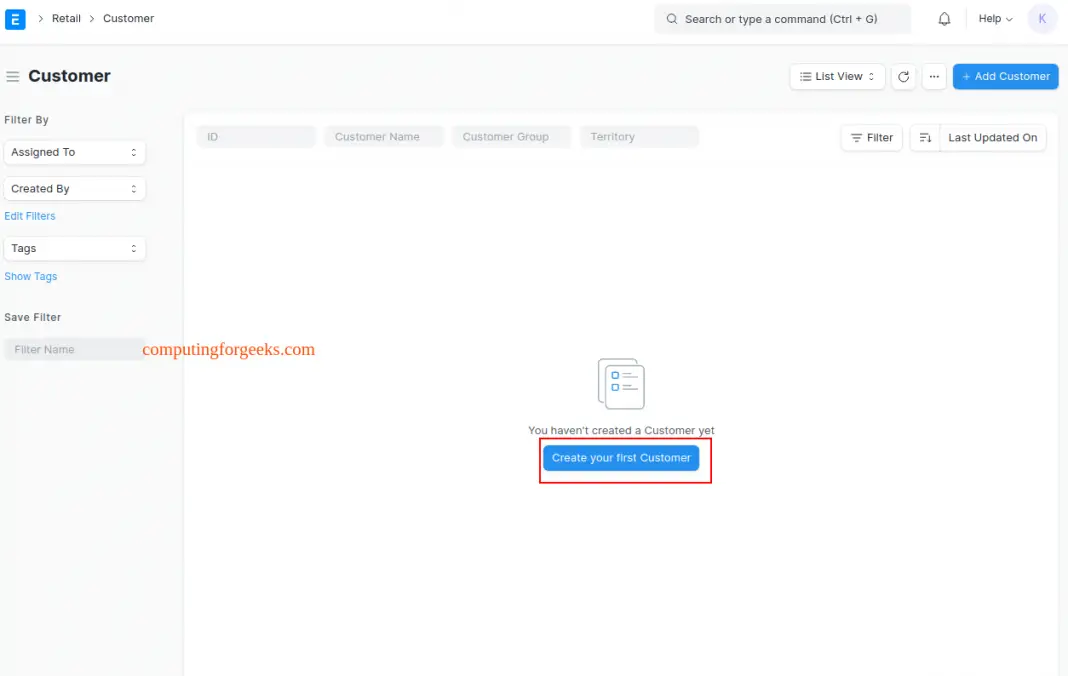Toggle the sidebar hamburger icon
The width and height of the screenshot is (1068, 676).
coord(13,77)
